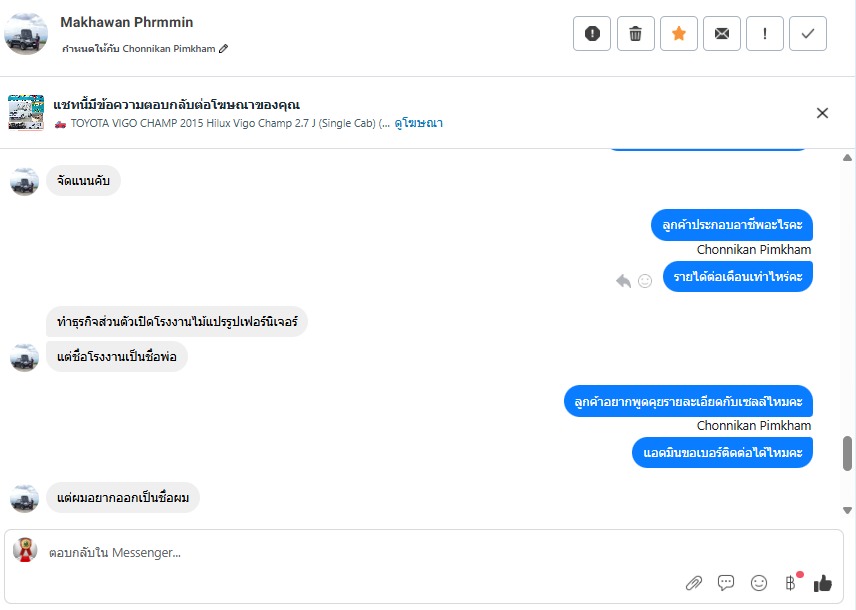Image resolution: width=856 pixels, height=610 pixels.
Task: Open the ดูโฆษณา ad link
Action: click(x=418, y=123)
